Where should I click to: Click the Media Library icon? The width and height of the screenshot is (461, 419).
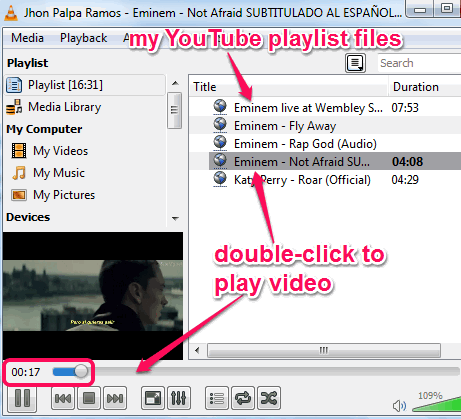tap(14, 107)
